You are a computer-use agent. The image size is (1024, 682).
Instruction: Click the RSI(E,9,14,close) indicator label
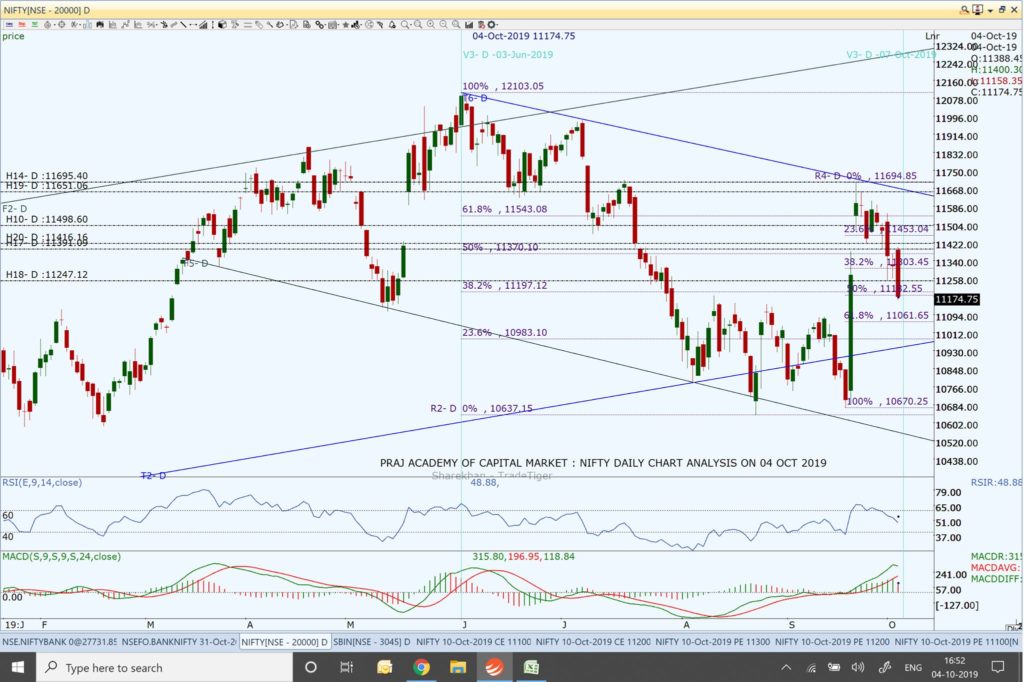click(42, 483)
